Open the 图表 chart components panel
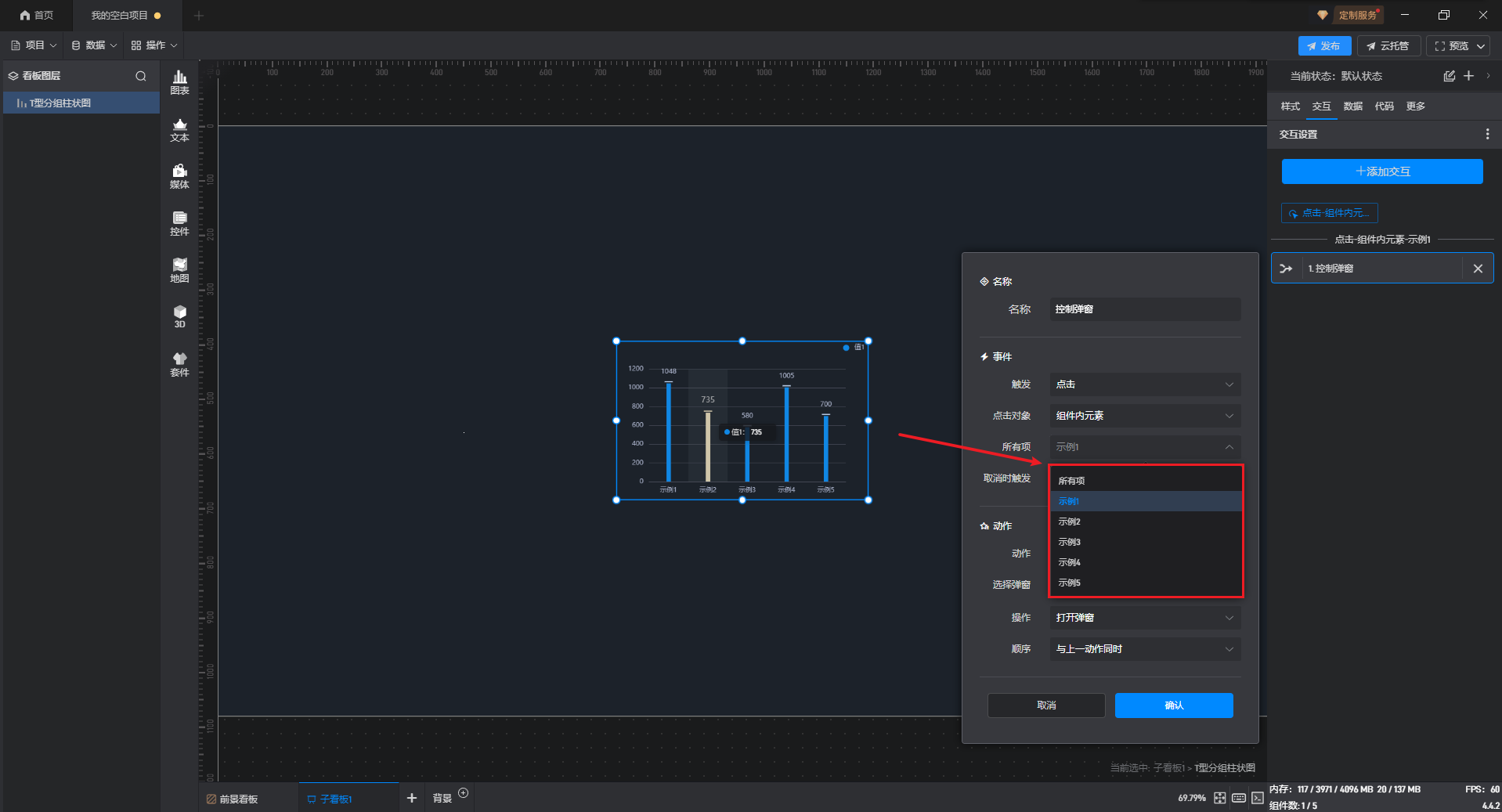This screenshot has width=1502, height=812. (179, 81)
